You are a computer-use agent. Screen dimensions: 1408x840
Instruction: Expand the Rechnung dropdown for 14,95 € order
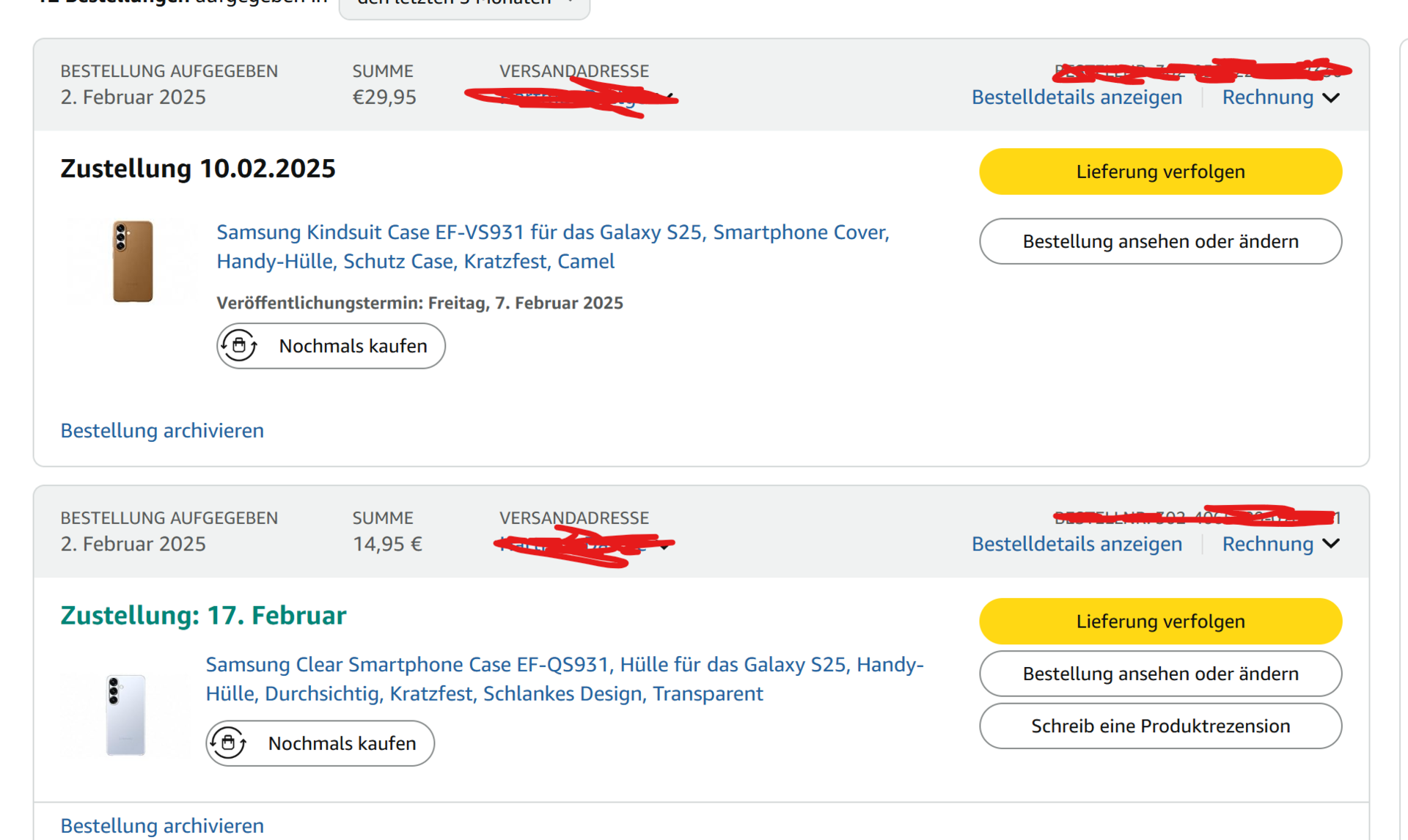[x=1280, y=544]
